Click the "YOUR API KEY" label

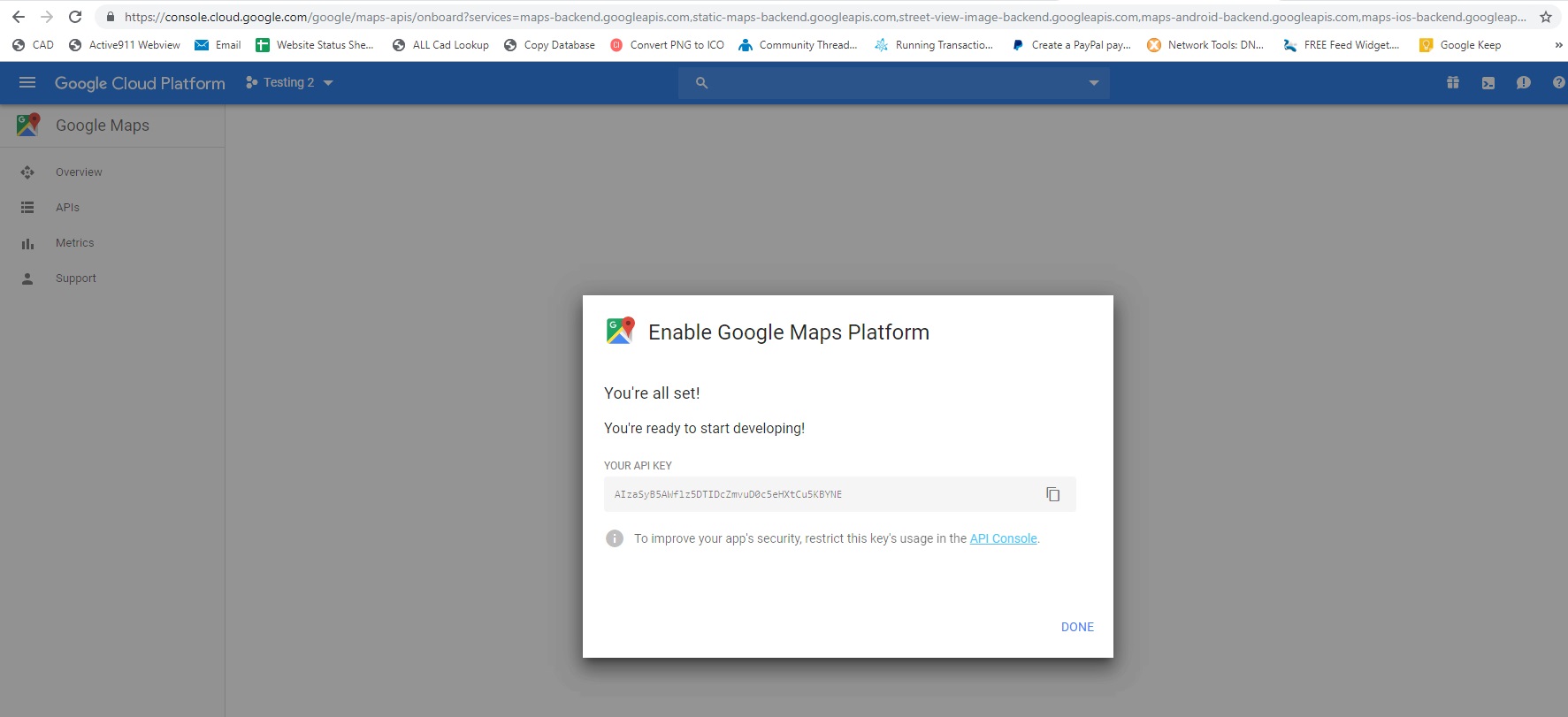click(638, 466)
